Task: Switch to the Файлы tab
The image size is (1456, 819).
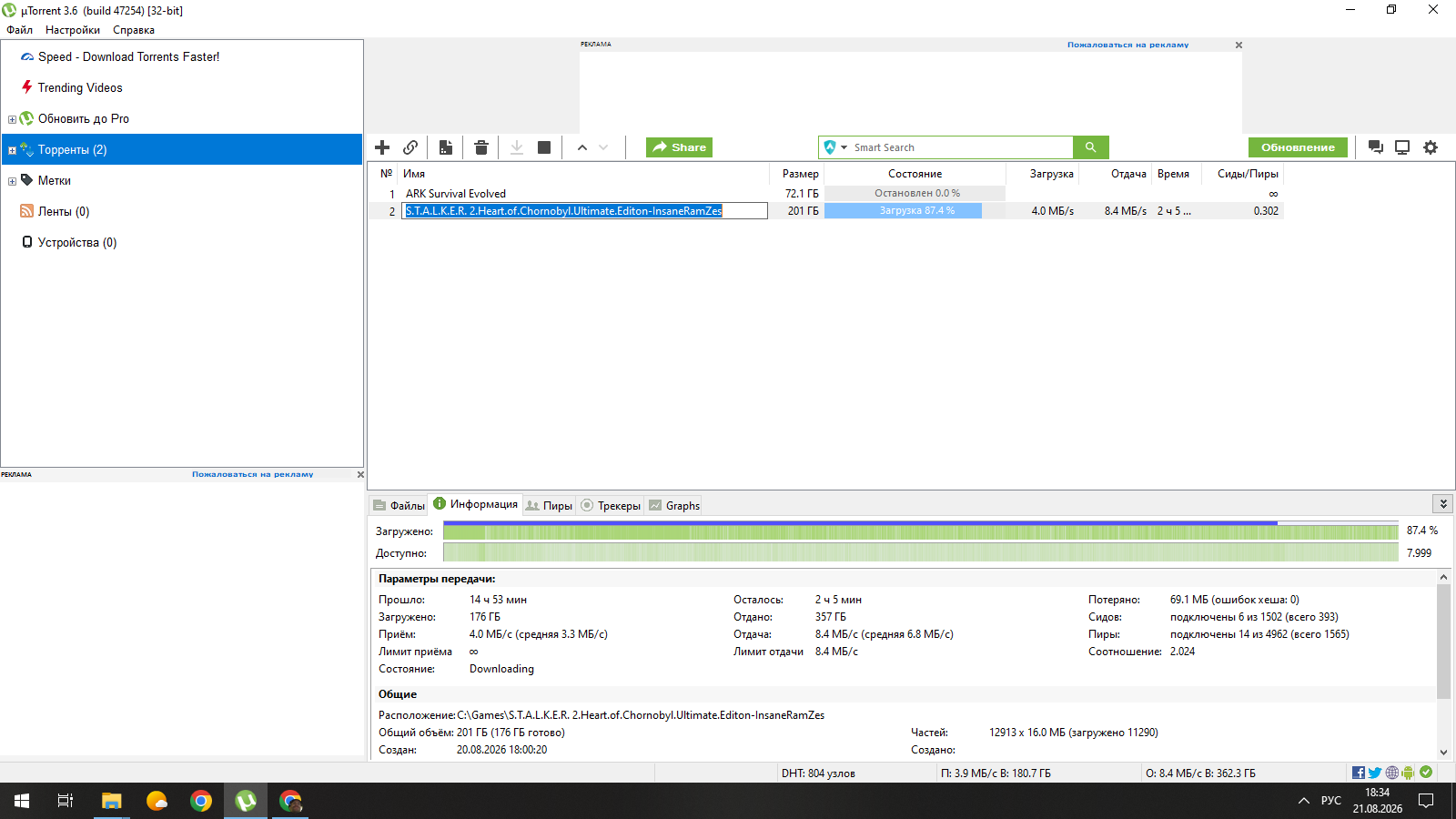Action: tap(399, 506)
